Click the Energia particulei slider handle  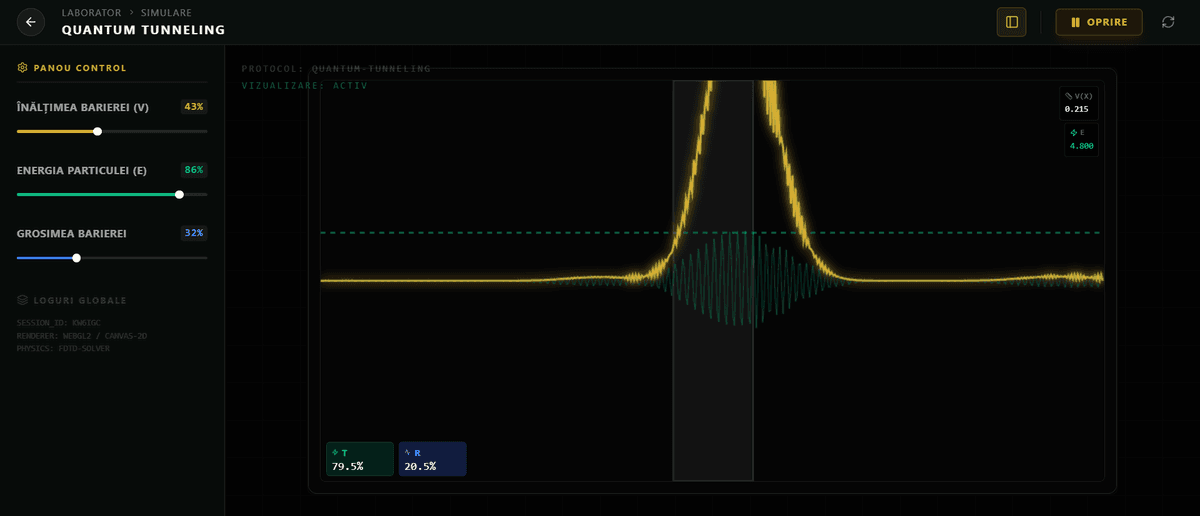tap(179, 194)
